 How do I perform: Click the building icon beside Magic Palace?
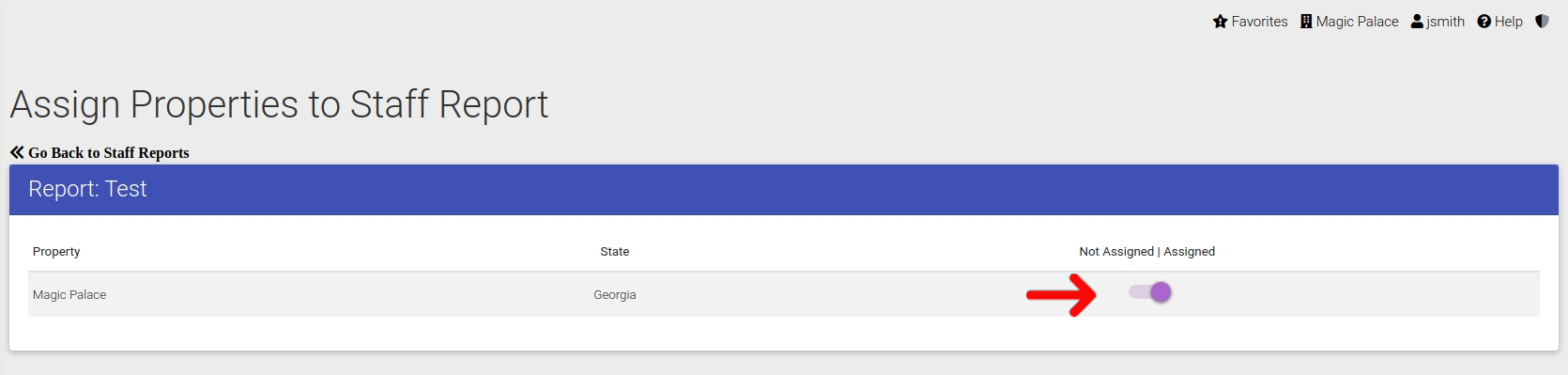(1306, 22)
